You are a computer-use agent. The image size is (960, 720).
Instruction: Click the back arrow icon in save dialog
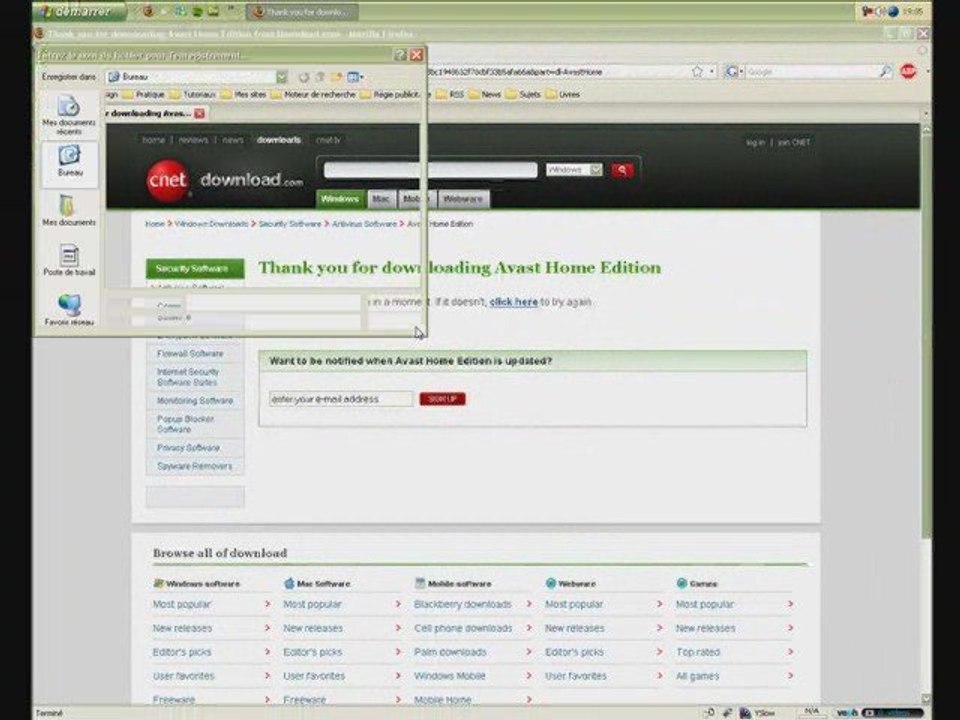coord(304,77)
